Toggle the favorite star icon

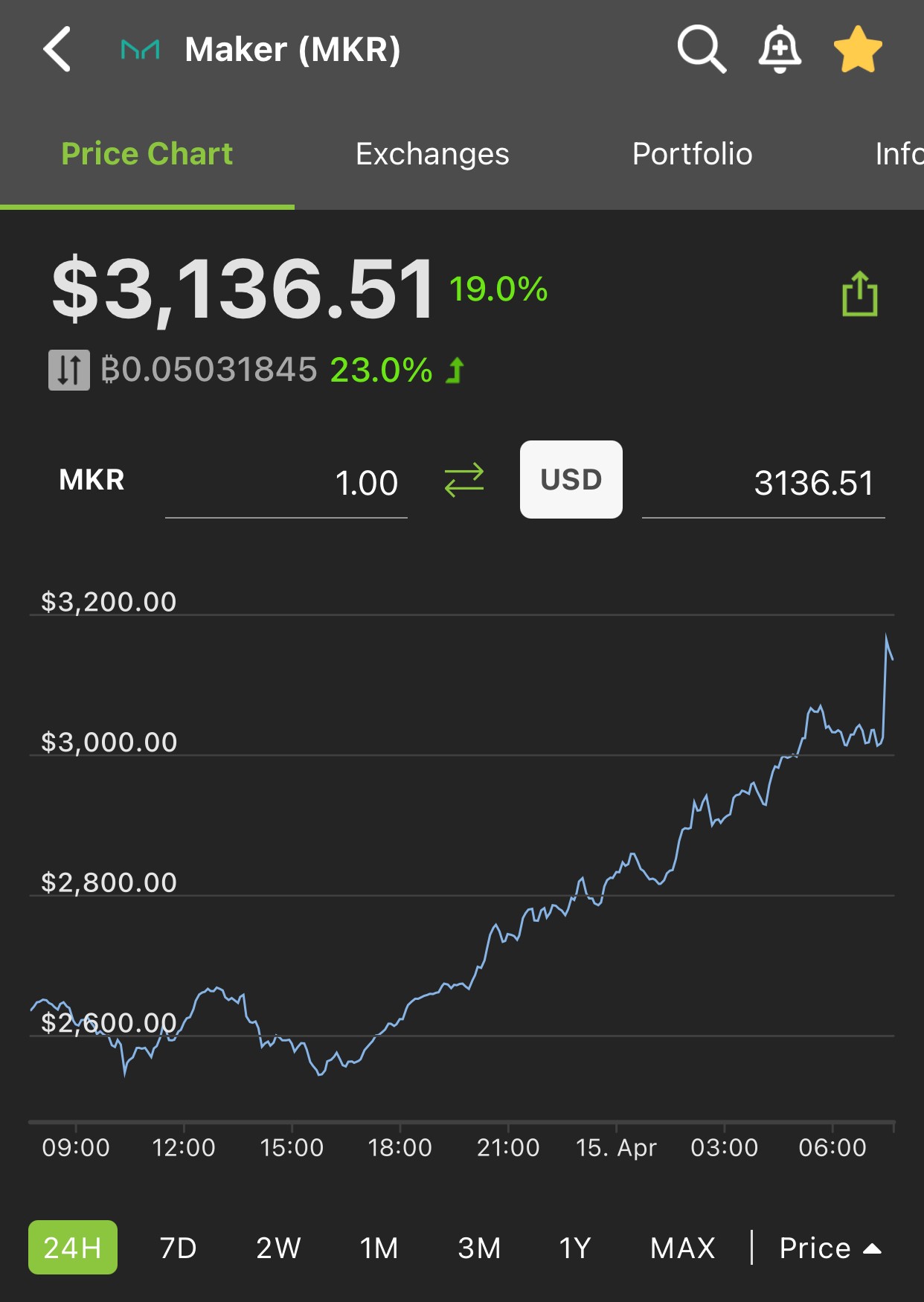coord(858,49)
